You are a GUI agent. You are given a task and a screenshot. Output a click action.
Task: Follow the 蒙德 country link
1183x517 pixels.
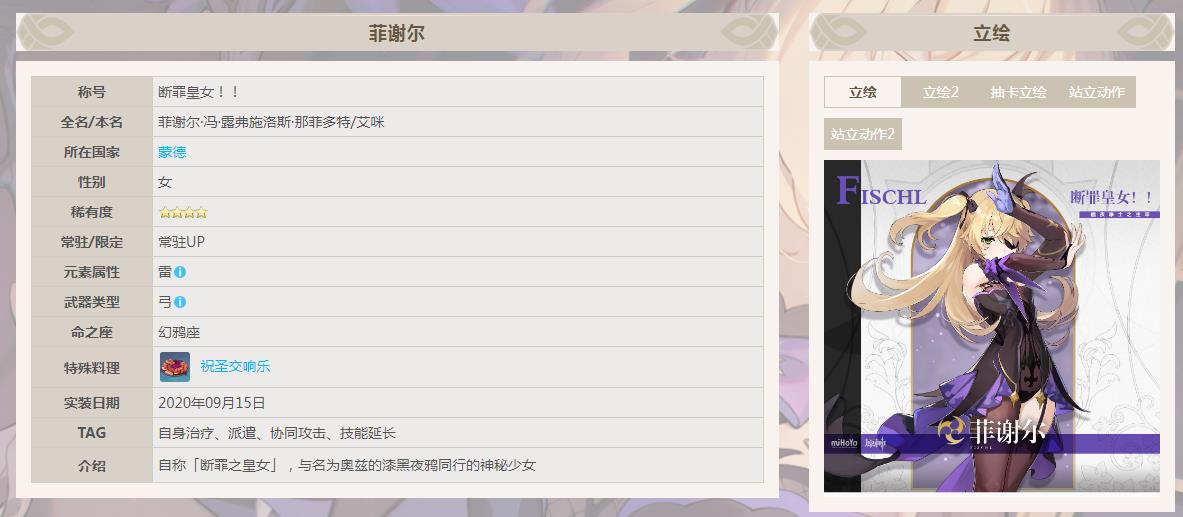[x=172, y=152]
